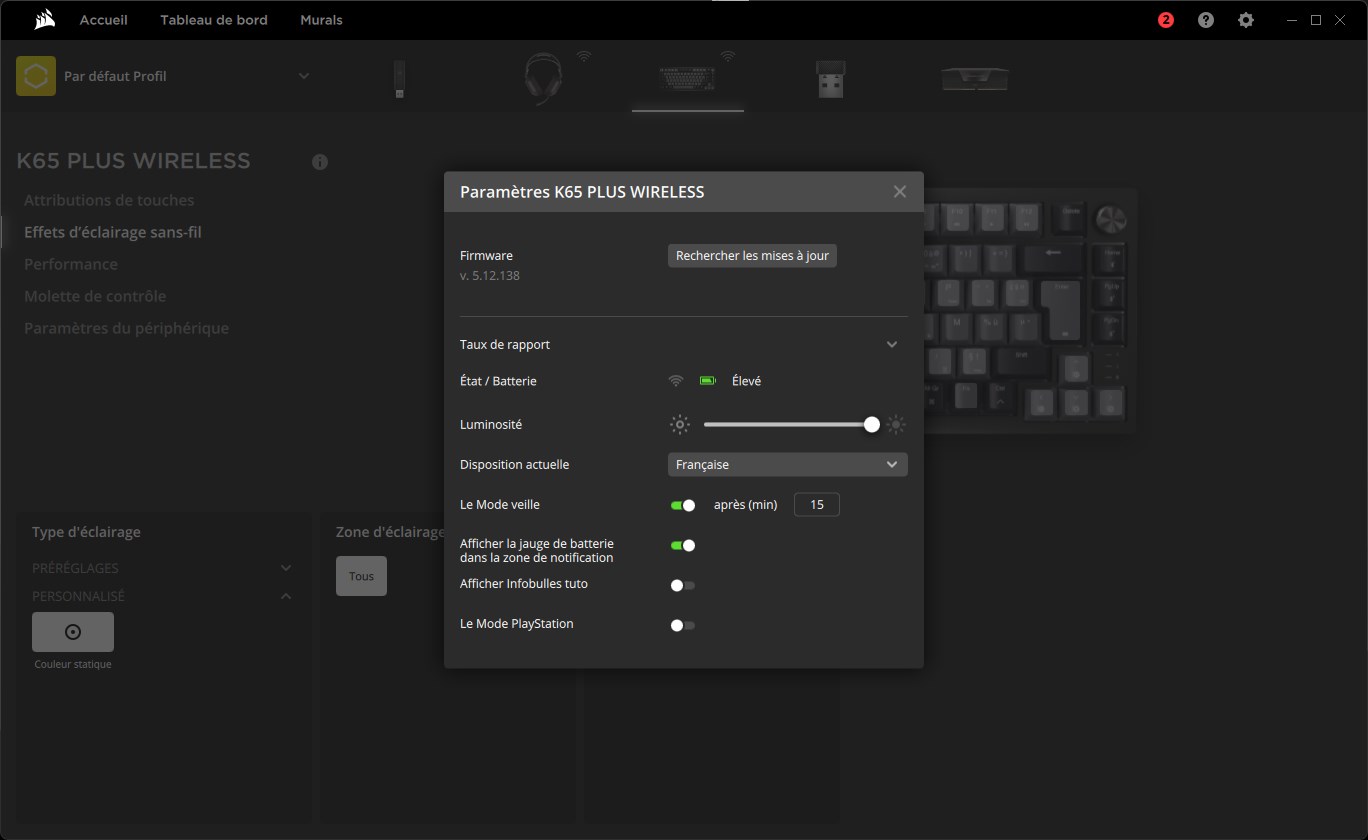
Task: Open the Murals tab
Action: click(321, 20)
